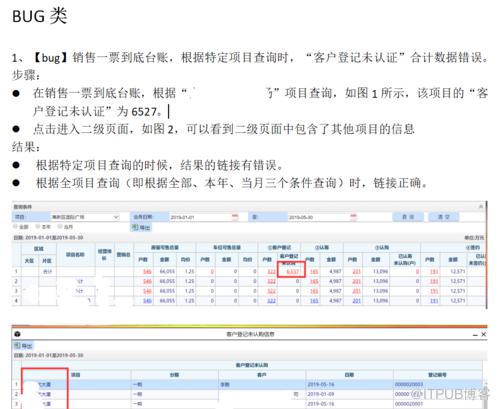This screenshot has height=409, width=500.
Task: Open the 165 link in row 1
Action: pos(314,272)
